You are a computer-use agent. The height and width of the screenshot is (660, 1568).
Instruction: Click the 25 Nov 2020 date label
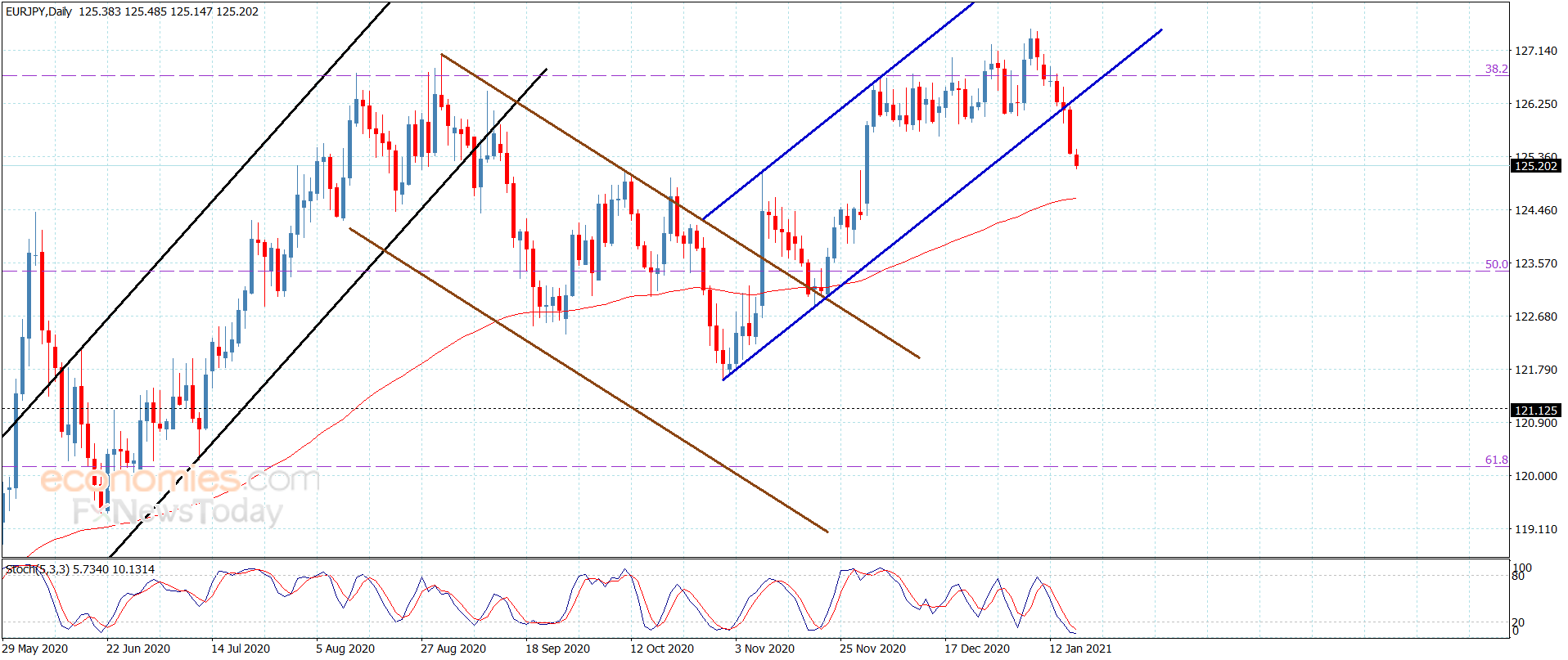872,649
